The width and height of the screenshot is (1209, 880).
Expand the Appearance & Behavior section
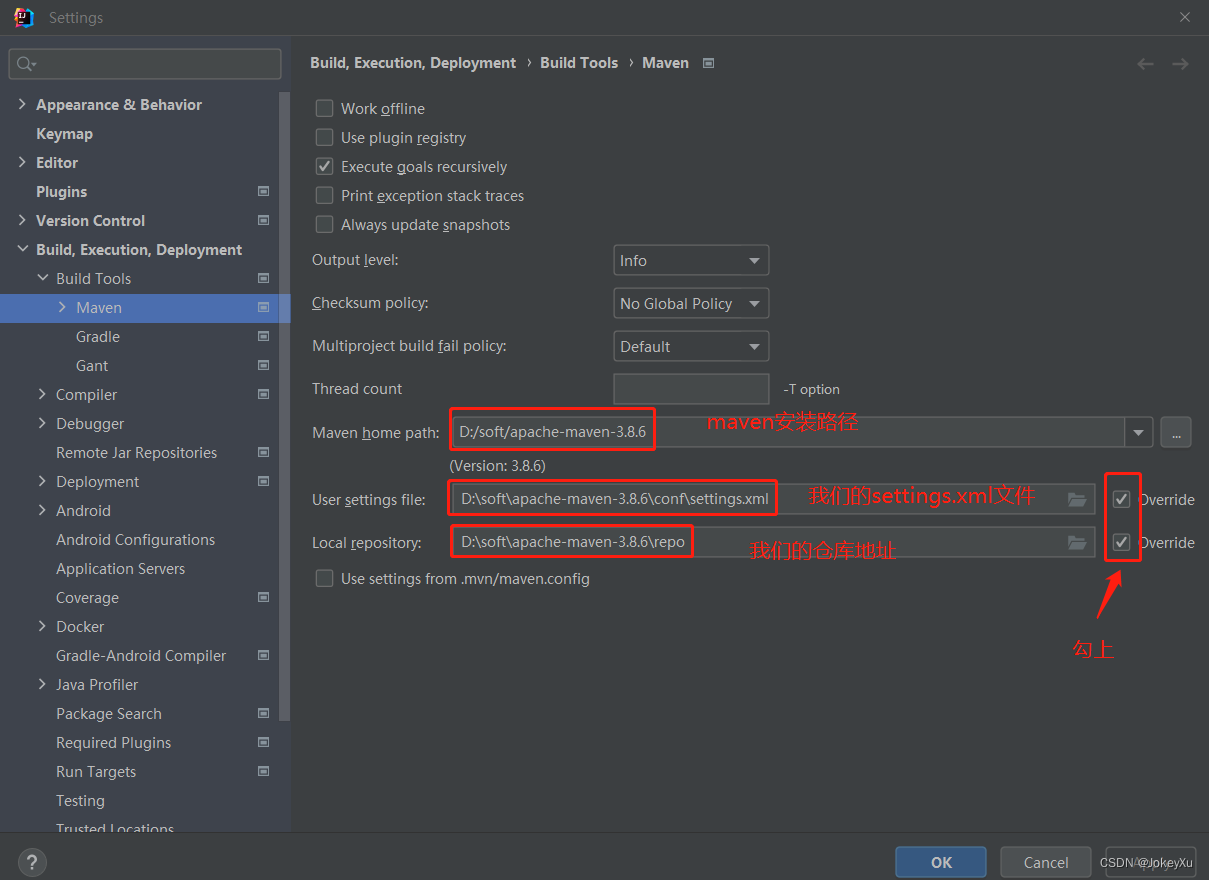point(22,104)
